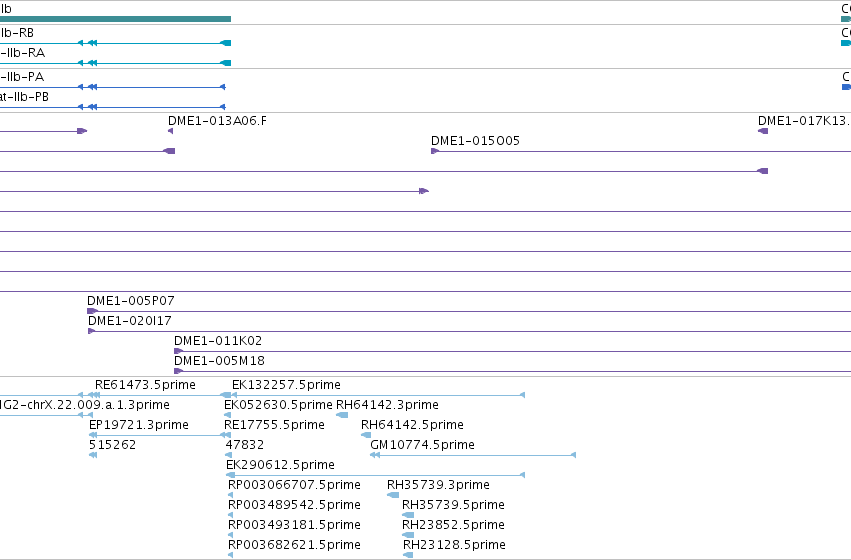Click the DME1-015O05 feature start arrow
Viewport: 851px width, 560px height.
(435, 151)
